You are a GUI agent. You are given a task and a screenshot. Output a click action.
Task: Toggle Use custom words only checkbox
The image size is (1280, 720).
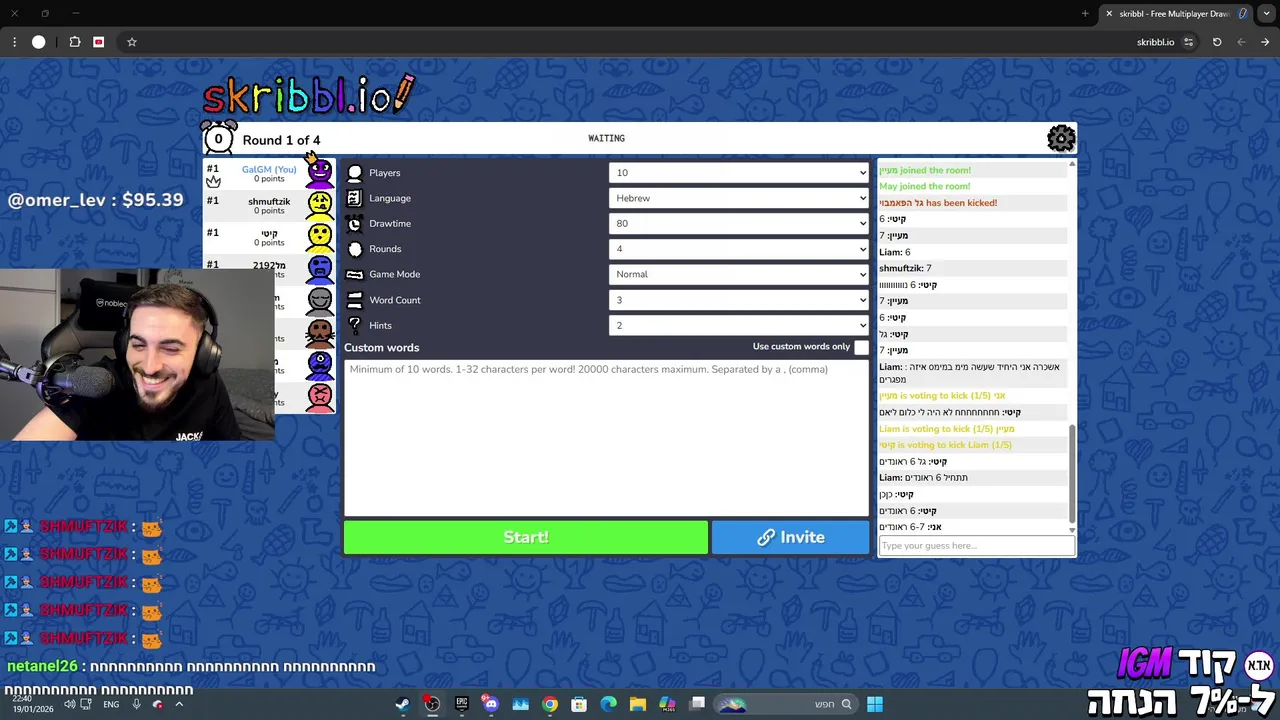(x=861, y=347)
